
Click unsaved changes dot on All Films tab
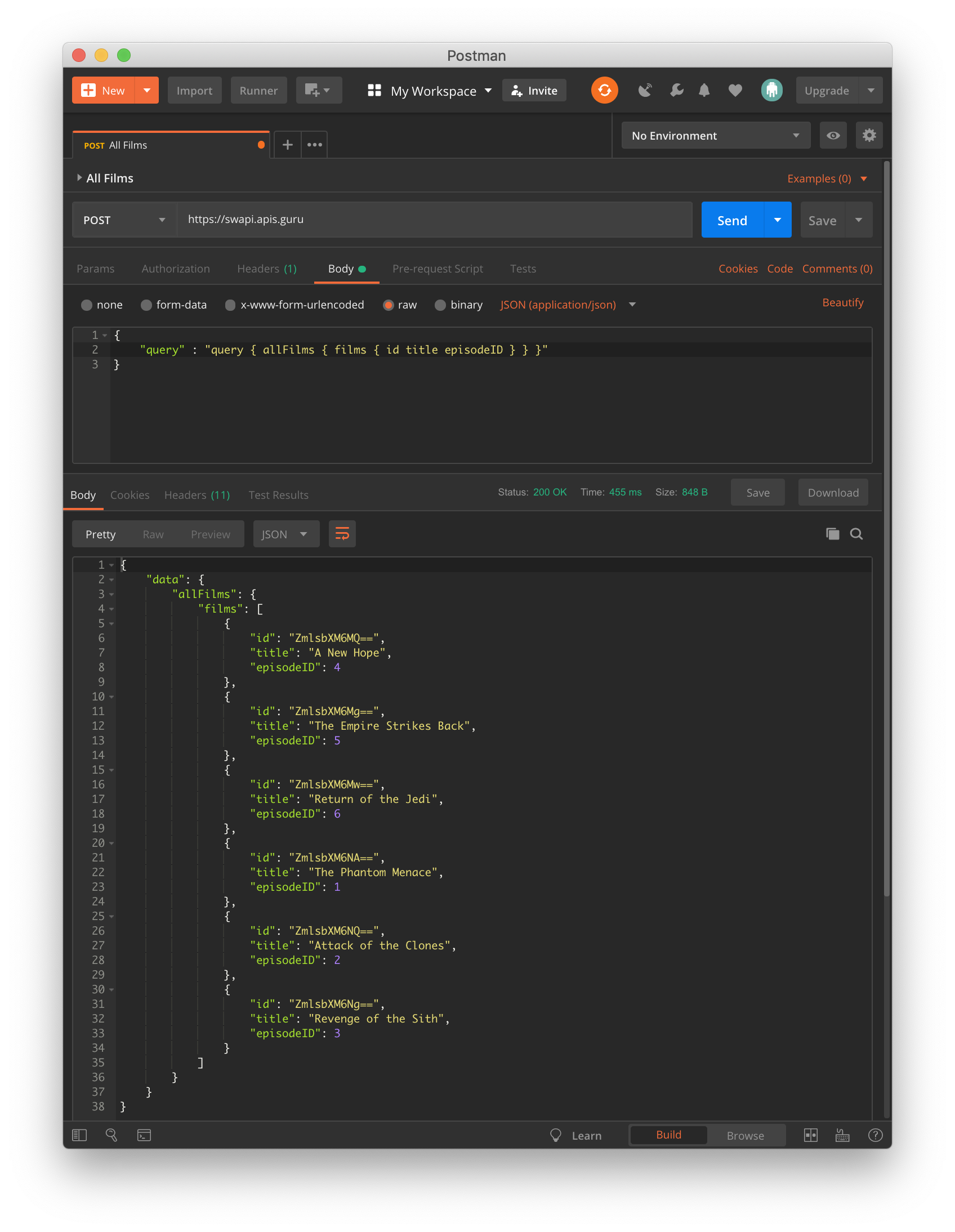[x=261, y=145]
